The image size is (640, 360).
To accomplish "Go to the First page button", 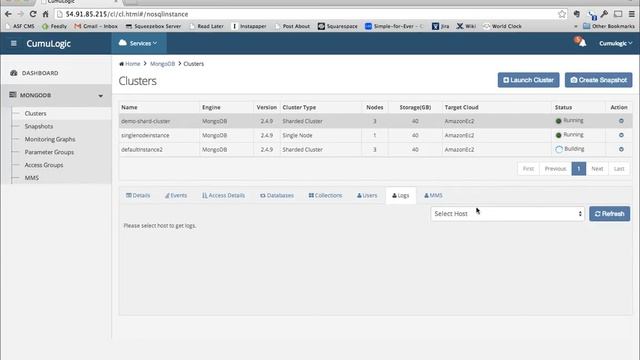I will coord(528,169).
